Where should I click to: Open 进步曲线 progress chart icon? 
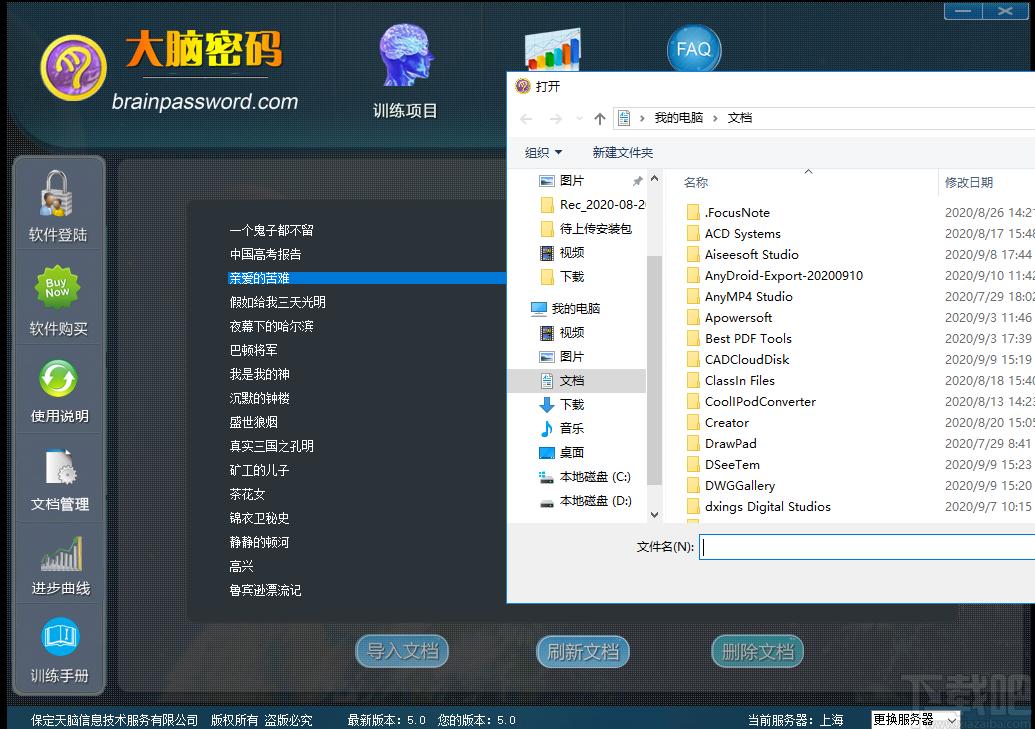[x=61, y=555]
